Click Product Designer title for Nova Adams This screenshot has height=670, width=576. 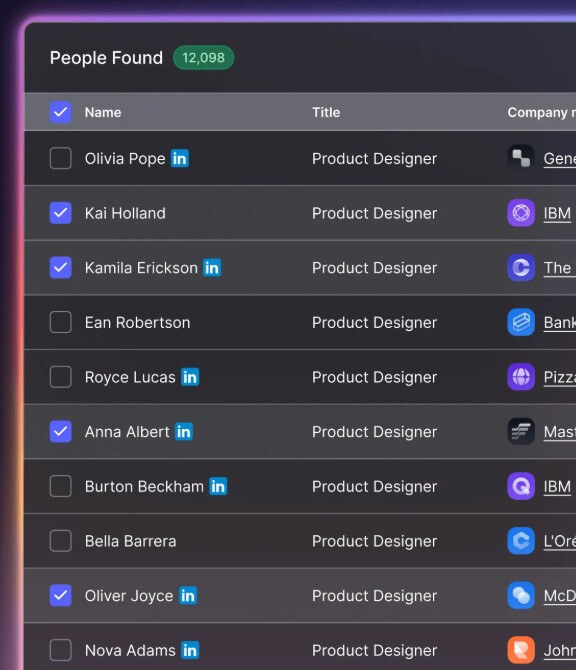375,650
